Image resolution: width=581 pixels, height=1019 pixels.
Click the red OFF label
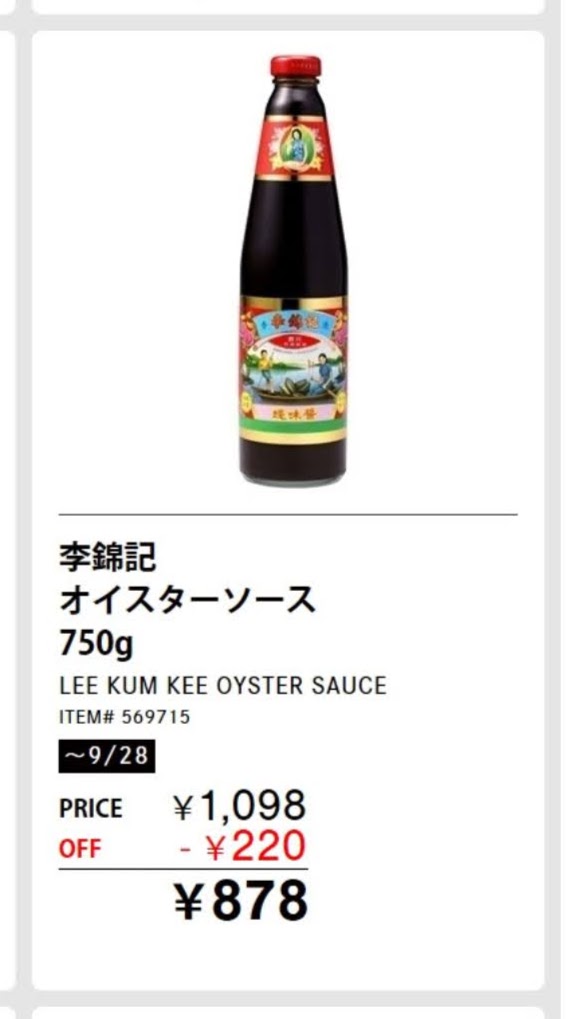[81, 849]
